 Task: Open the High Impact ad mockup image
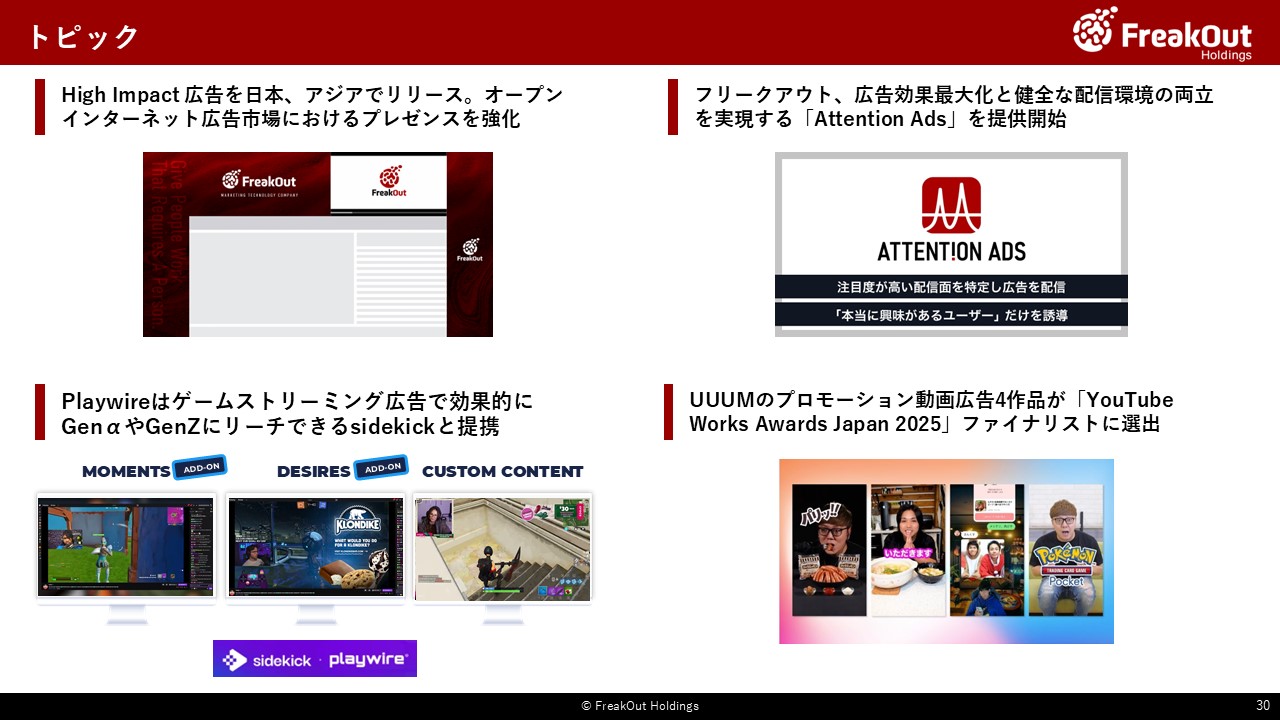tap(318, 244)
